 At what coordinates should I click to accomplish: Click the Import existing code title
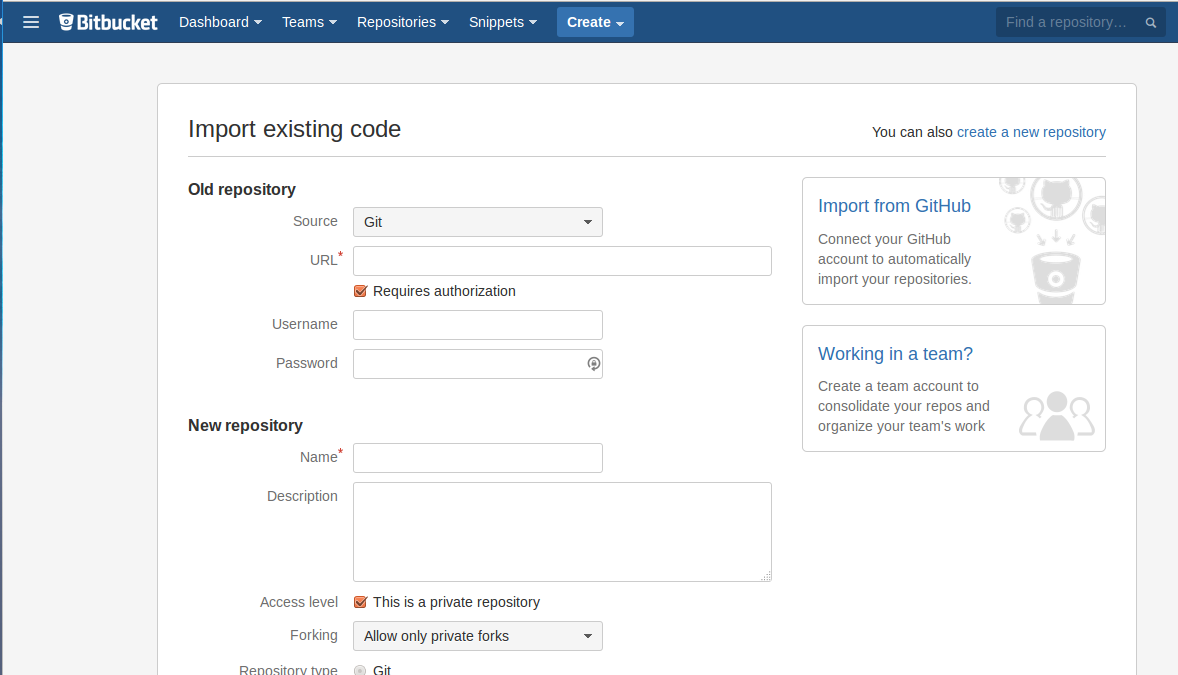(294, 129)
